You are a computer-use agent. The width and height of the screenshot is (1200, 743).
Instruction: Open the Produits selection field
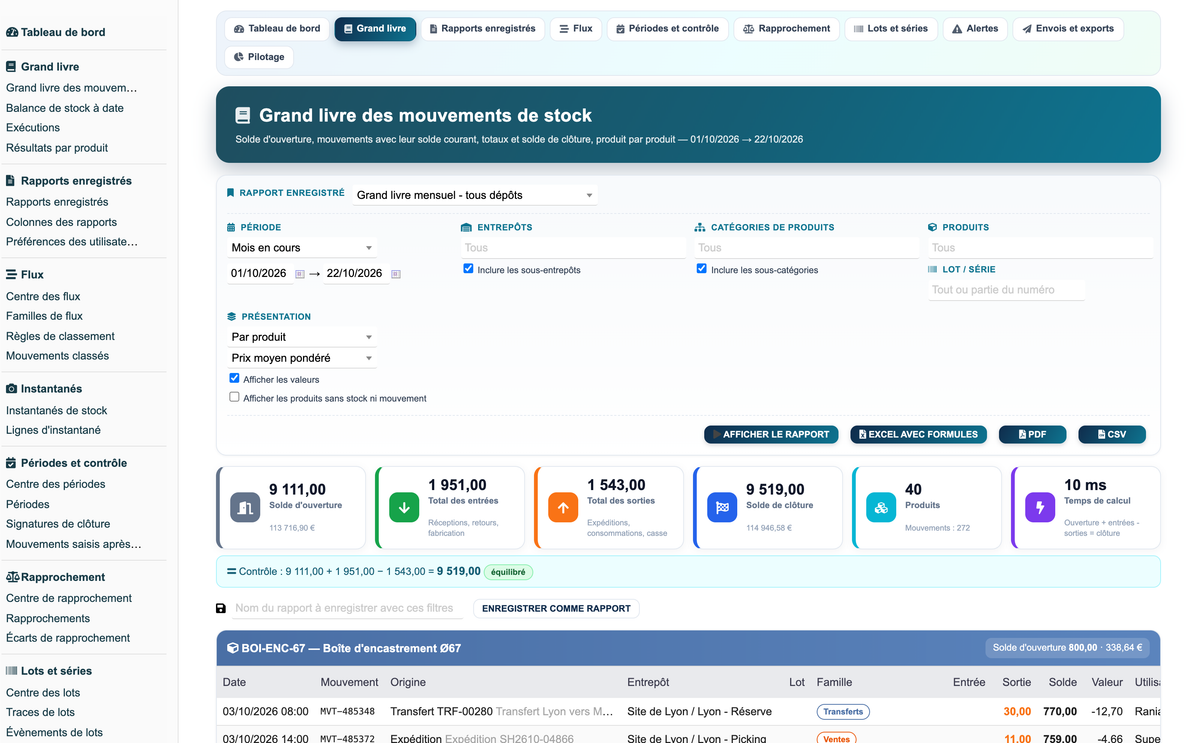coord(1040,248)
